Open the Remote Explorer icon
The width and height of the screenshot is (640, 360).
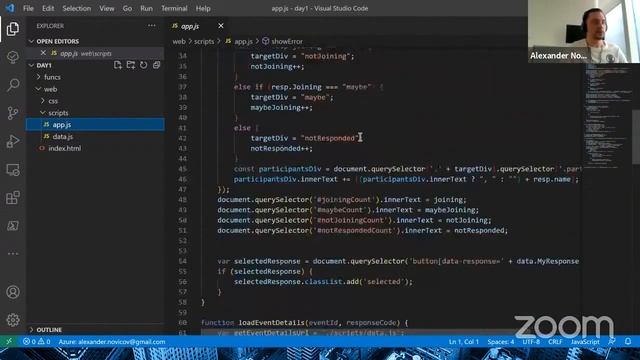[x=13, y=169]
